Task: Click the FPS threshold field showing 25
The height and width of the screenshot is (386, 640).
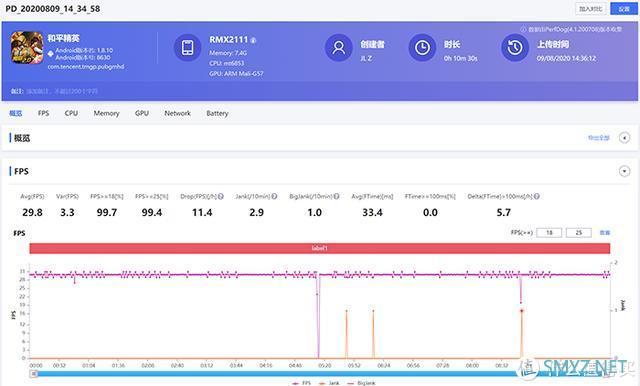Action: 578,233
